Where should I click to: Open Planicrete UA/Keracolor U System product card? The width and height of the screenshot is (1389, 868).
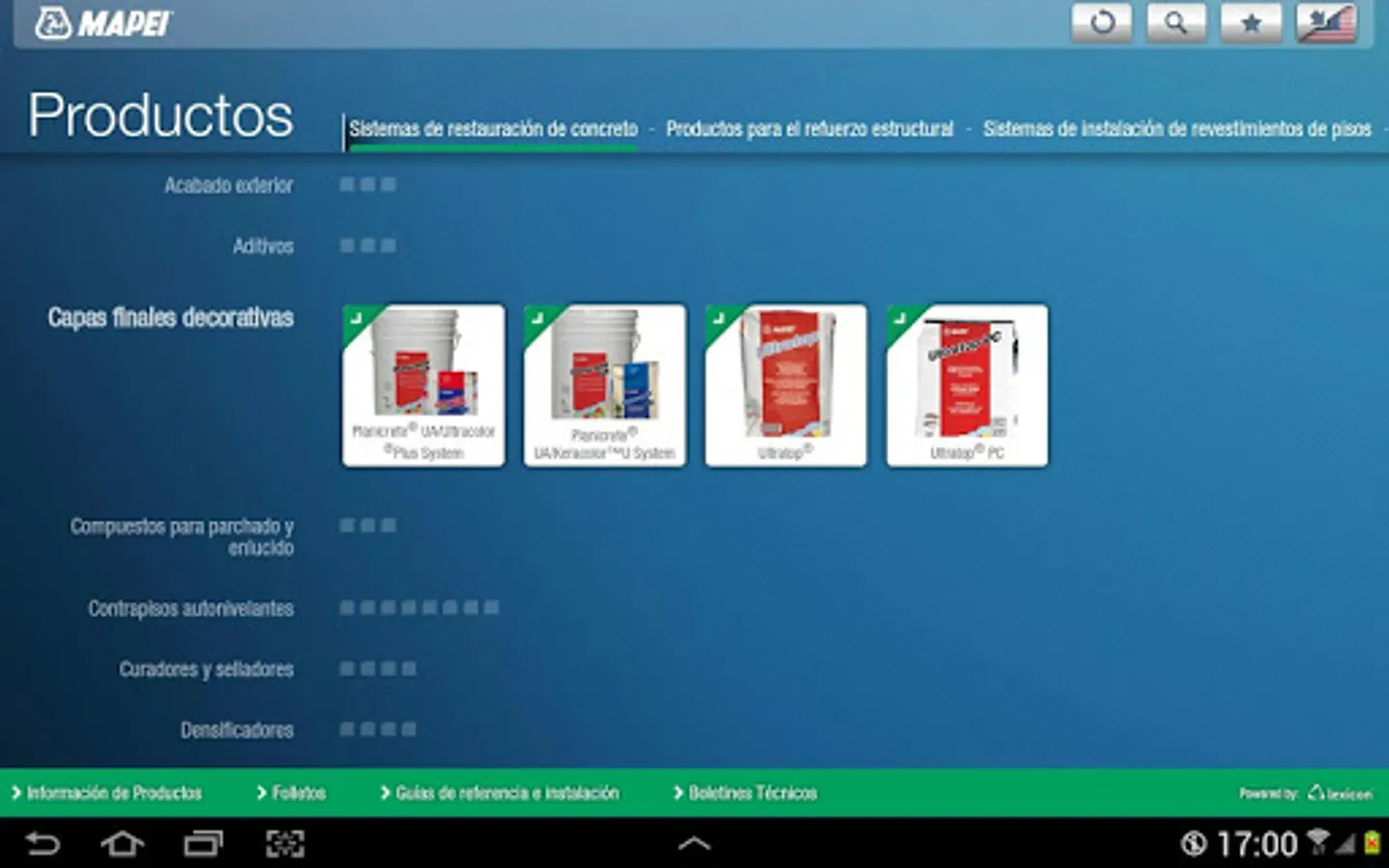click(x=605, y=386)
